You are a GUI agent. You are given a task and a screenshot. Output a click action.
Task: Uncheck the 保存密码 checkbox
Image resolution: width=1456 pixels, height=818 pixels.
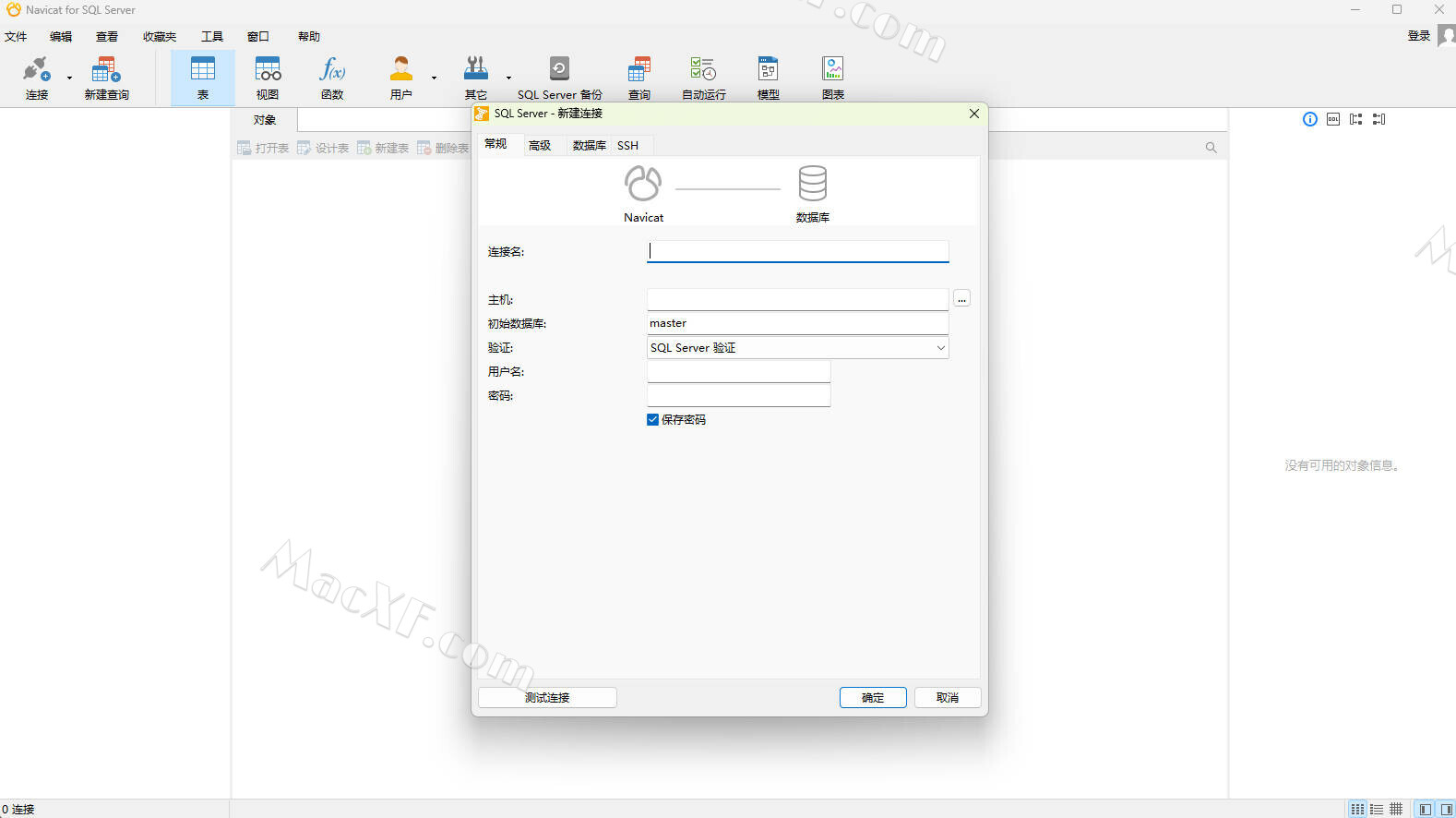(x=653, y=420)
